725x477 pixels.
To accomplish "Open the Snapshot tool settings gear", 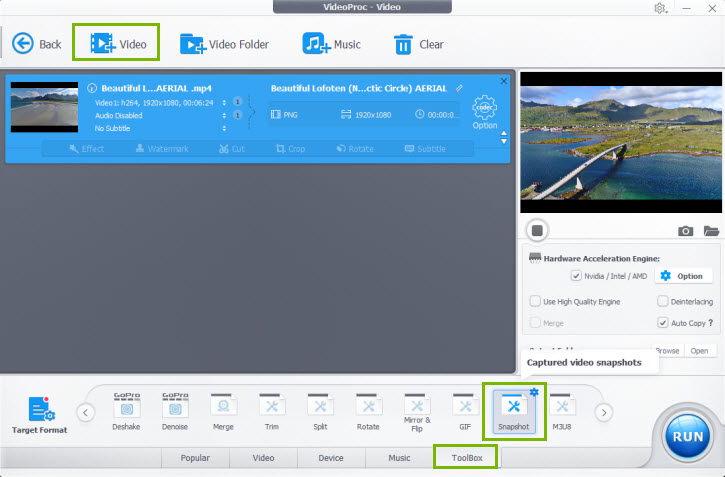I will click(x=535, y=392).
